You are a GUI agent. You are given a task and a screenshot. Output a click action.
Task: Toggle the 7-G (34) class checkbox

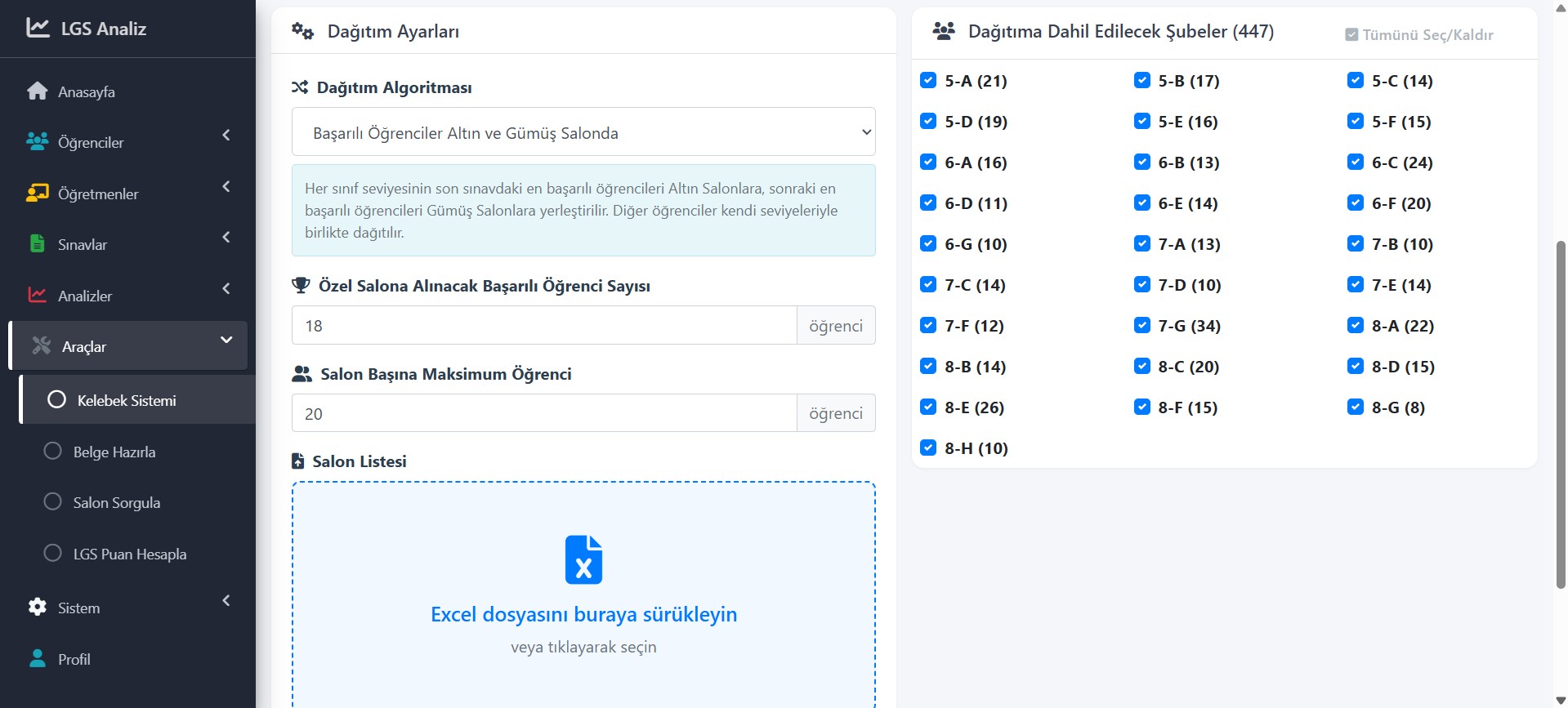1142,325
